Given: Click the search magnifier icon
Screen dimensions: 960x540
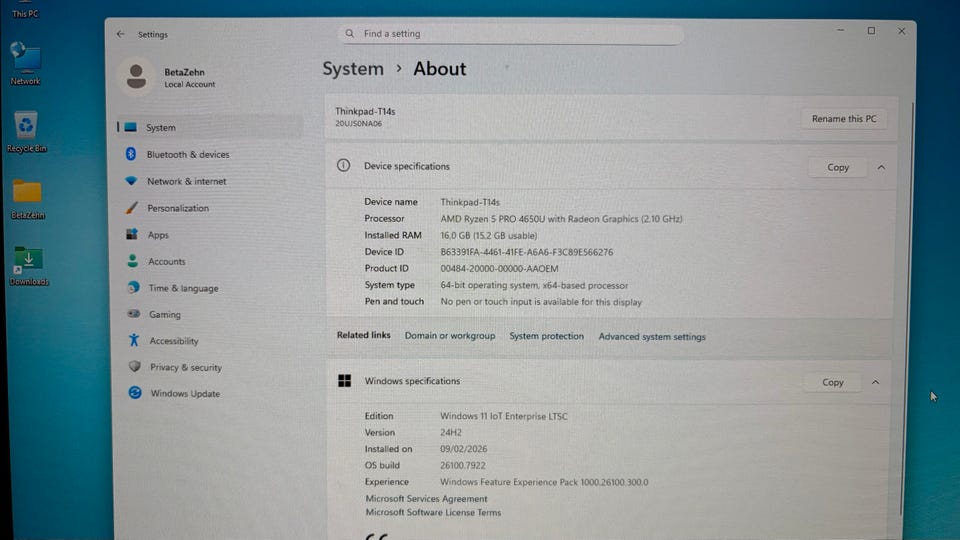Looking at the screenshot, I should pyautogui.click(x=350, y=34).
